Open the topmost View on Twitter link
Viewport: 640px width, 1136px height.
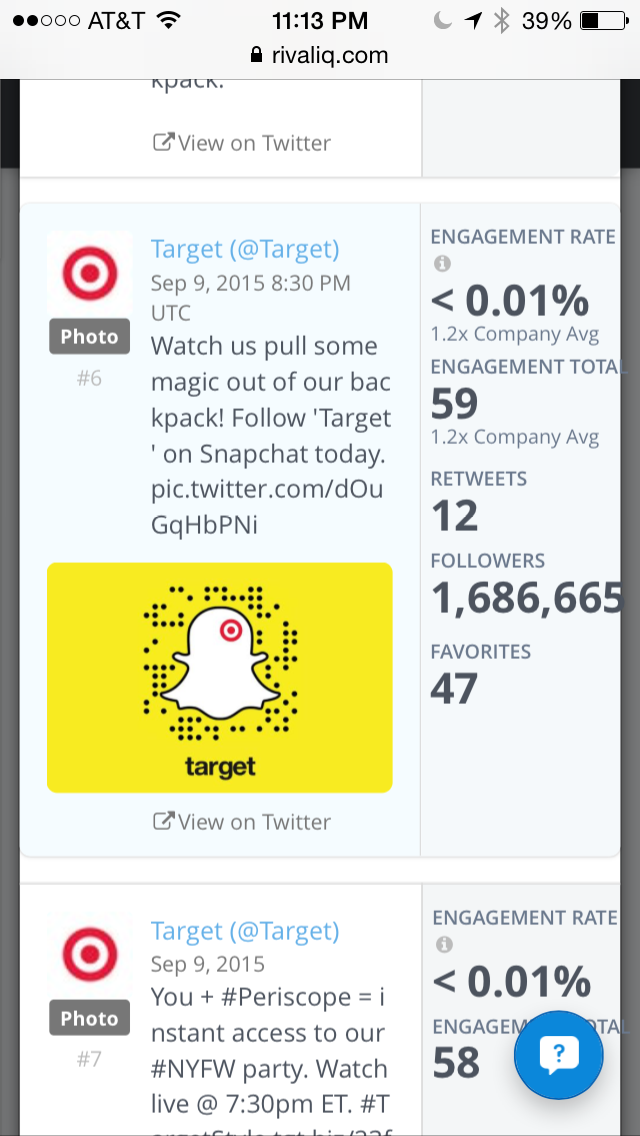pyautogui.click(x=241, y=143)
